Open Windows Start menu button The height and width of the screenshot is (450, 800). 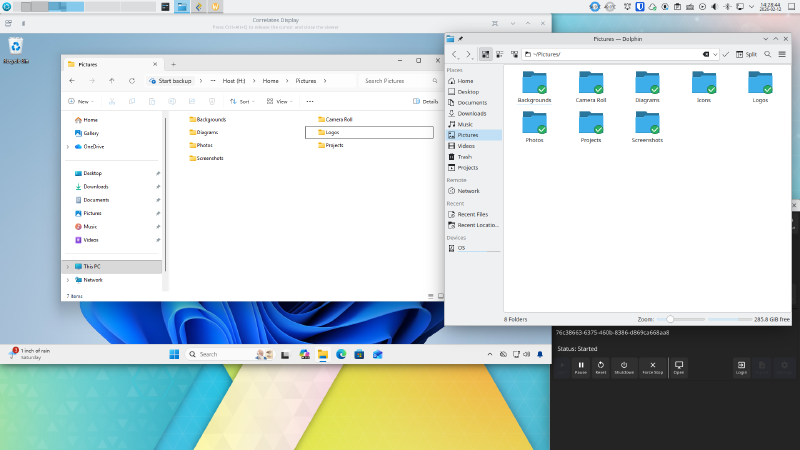coord(174,354)
